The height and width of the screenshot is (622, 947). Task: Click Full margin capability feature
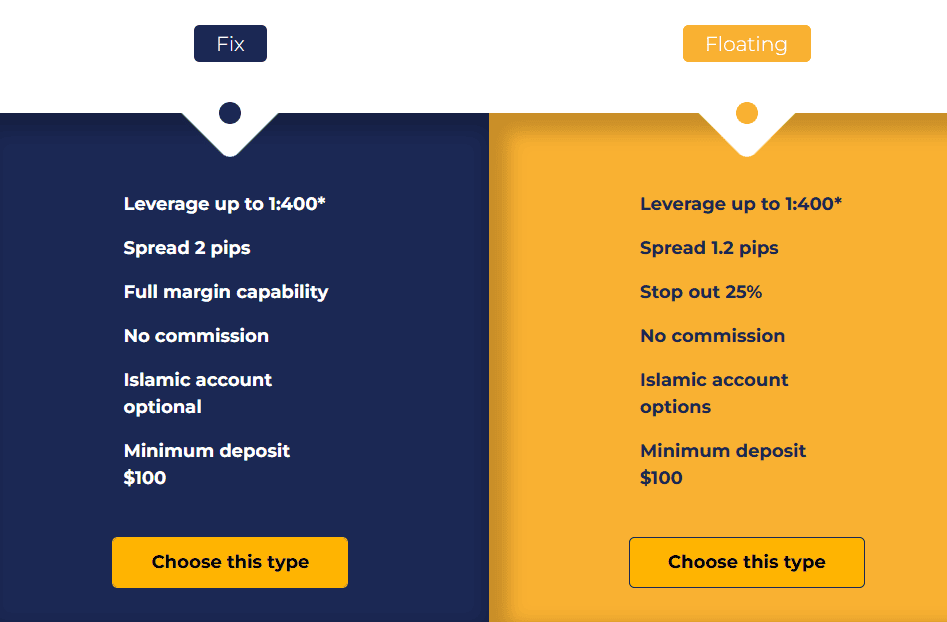(x=226, y=291)
